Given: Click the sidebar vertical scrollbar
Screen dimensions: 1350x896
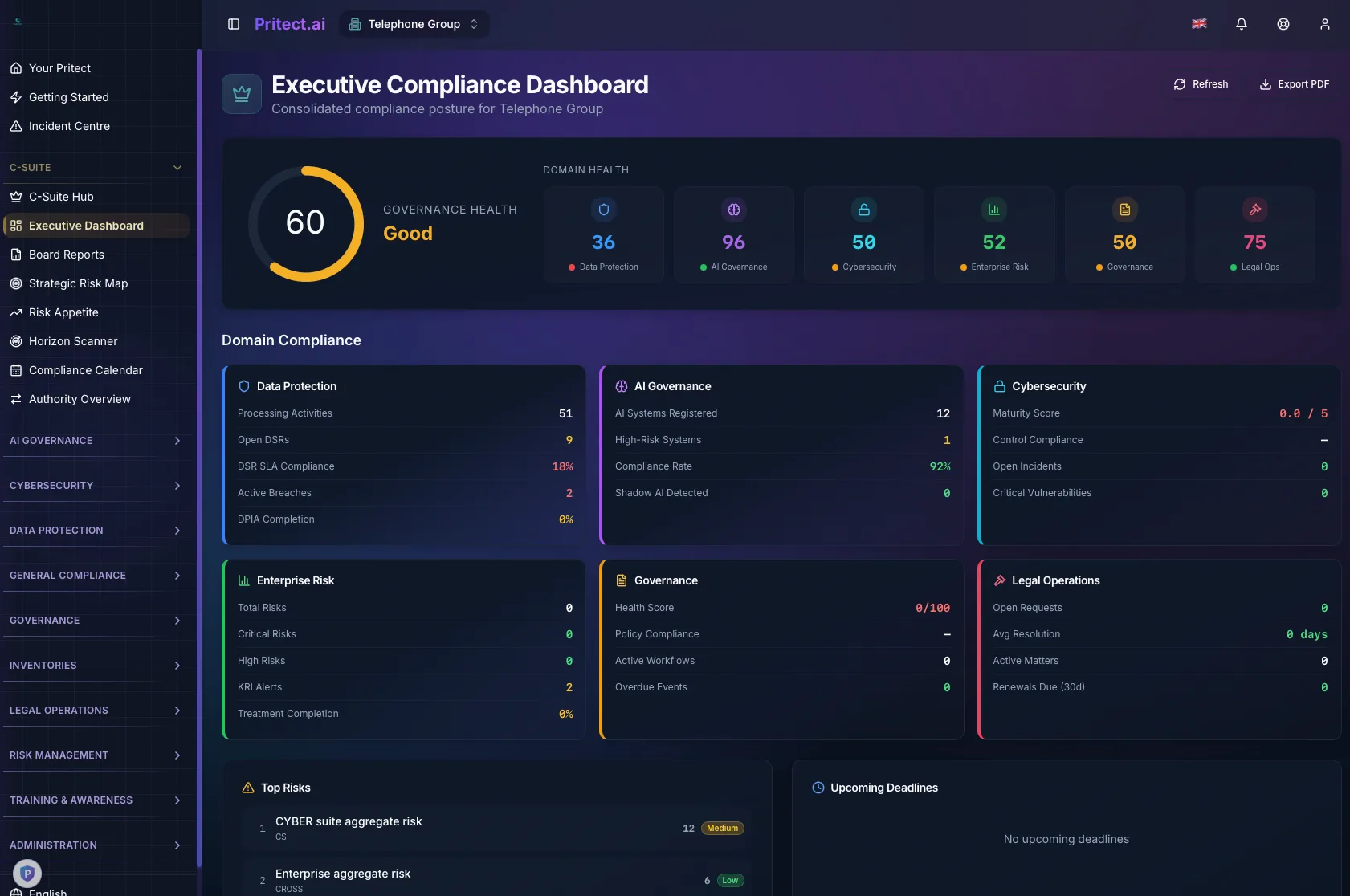Looking at the screenshot, I should (198, 458).
